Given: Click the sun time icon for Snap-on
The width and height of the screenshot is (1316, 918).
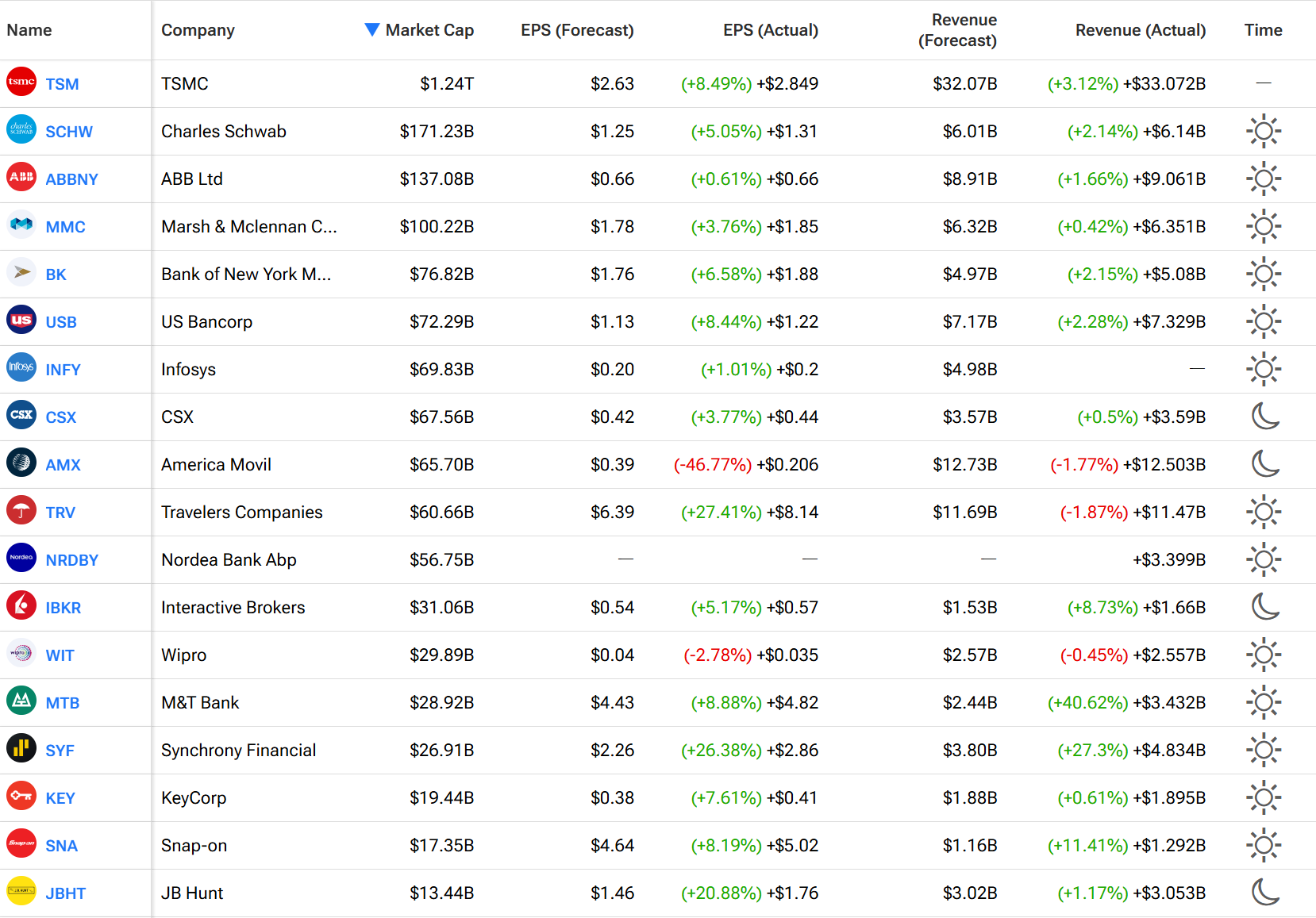Looking at the screenshot, I should point(1264,845).
